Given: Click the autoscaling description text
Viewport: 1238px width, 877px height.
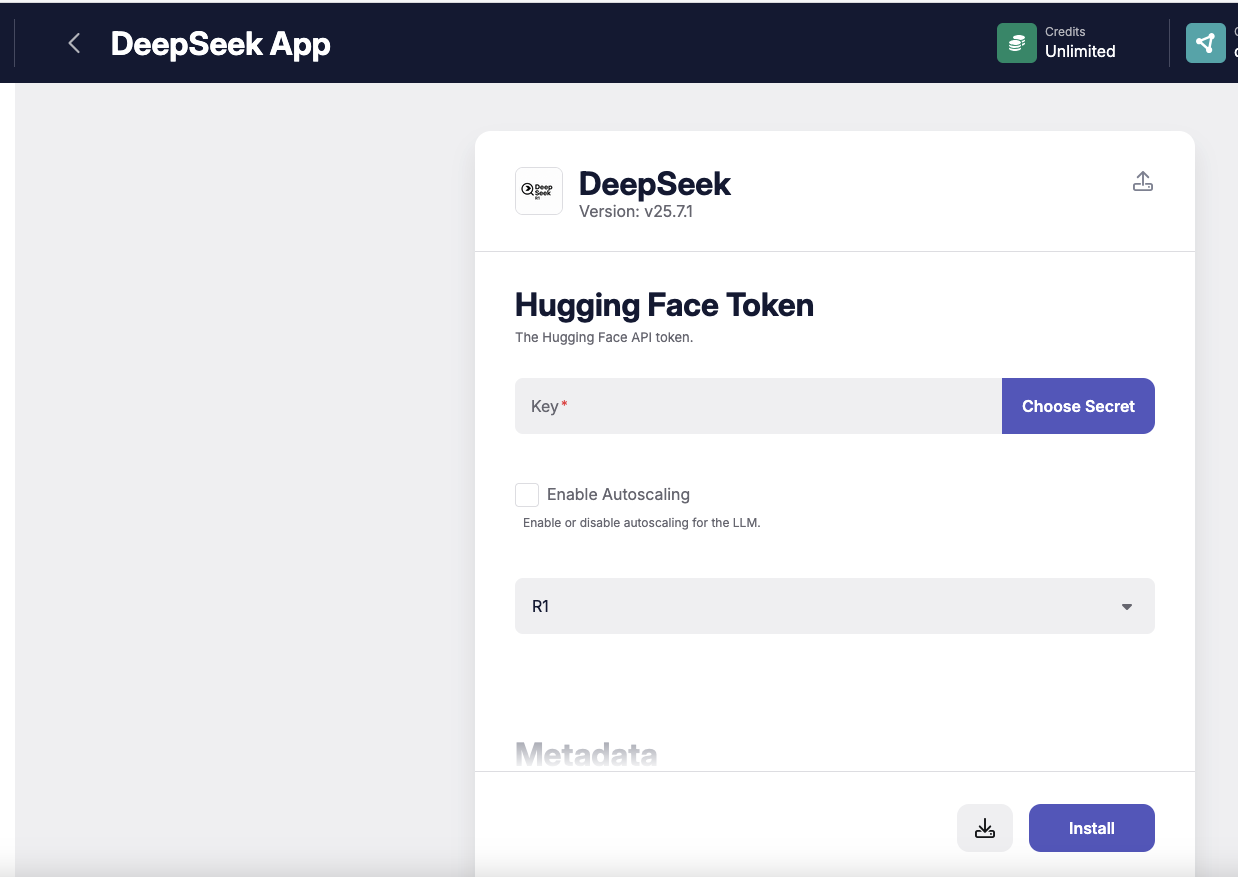Looking at the screenshot, I should pyautogui.click(x=641, y=523).
